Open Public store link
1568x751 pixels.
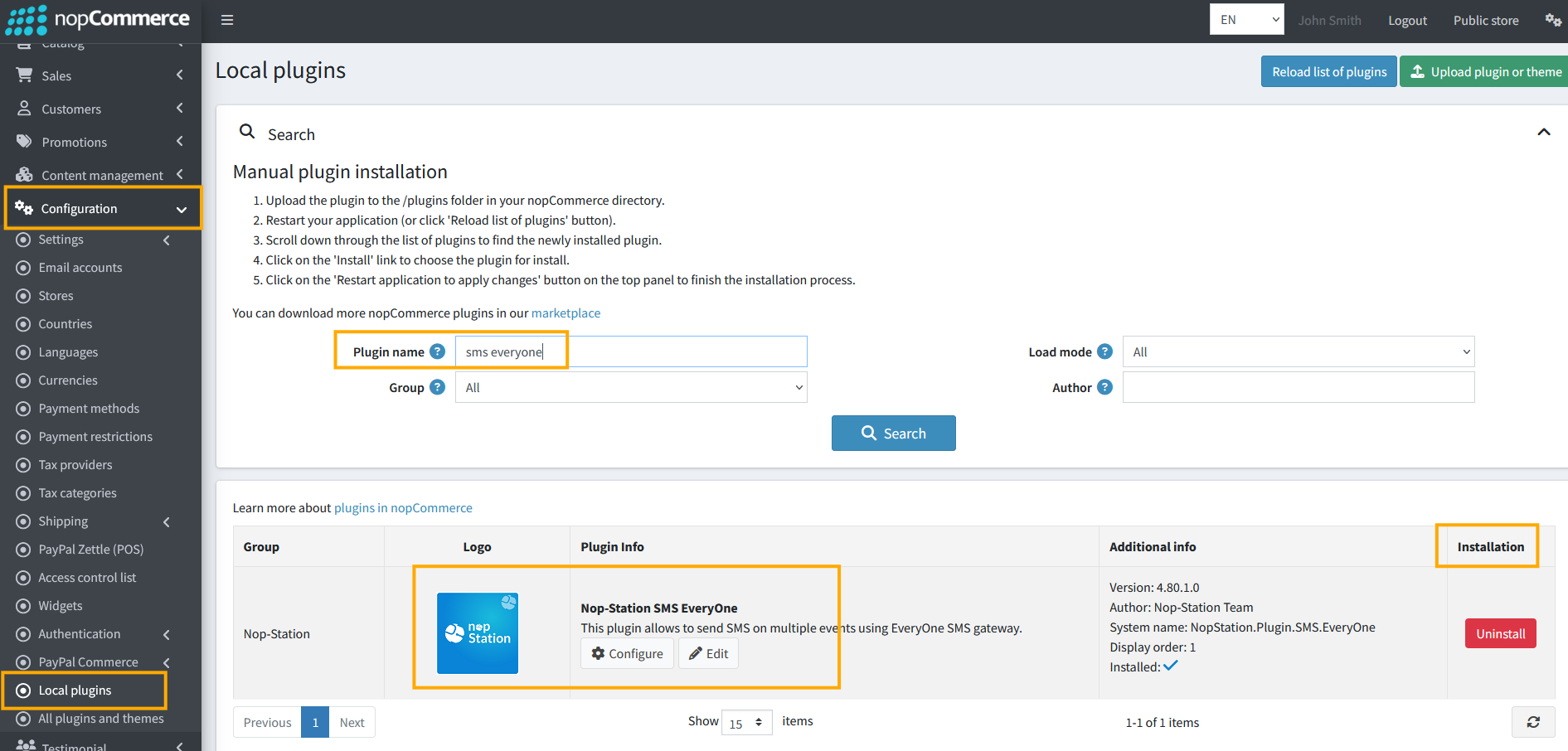[x=1486, y=20]
